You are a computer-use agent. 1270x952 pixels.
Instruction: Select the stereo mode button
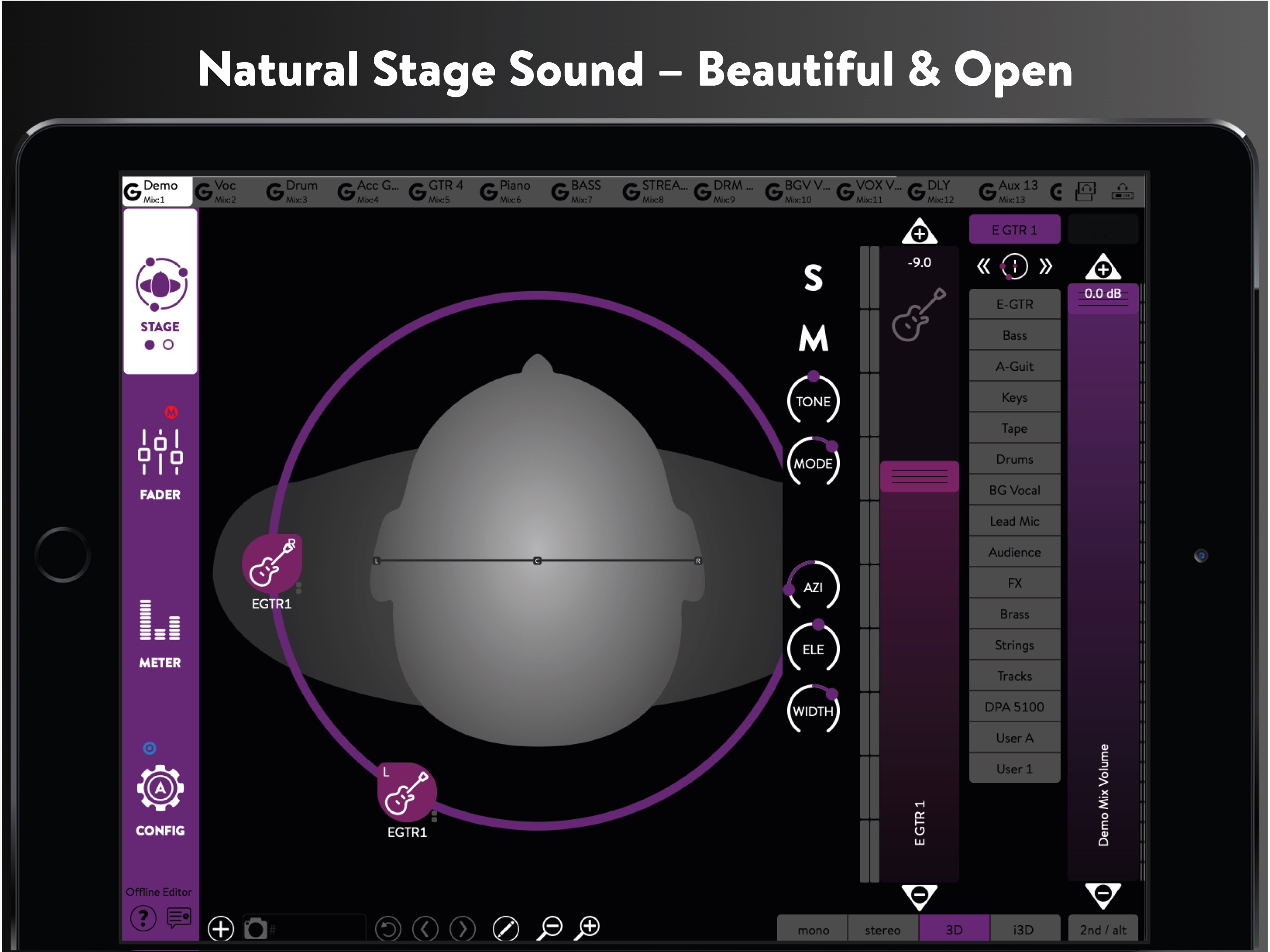pyautogui.click(x=883, y=929)
